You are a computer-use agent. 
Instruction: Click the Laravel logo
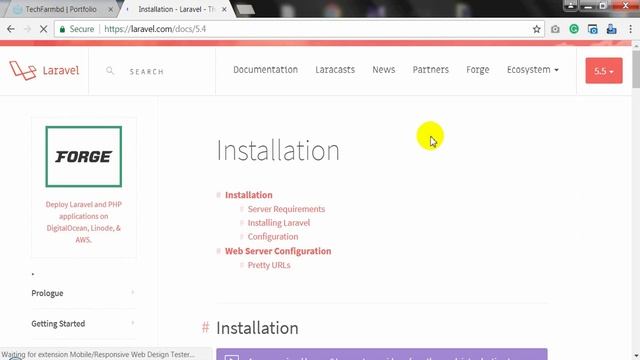[44, 70]
